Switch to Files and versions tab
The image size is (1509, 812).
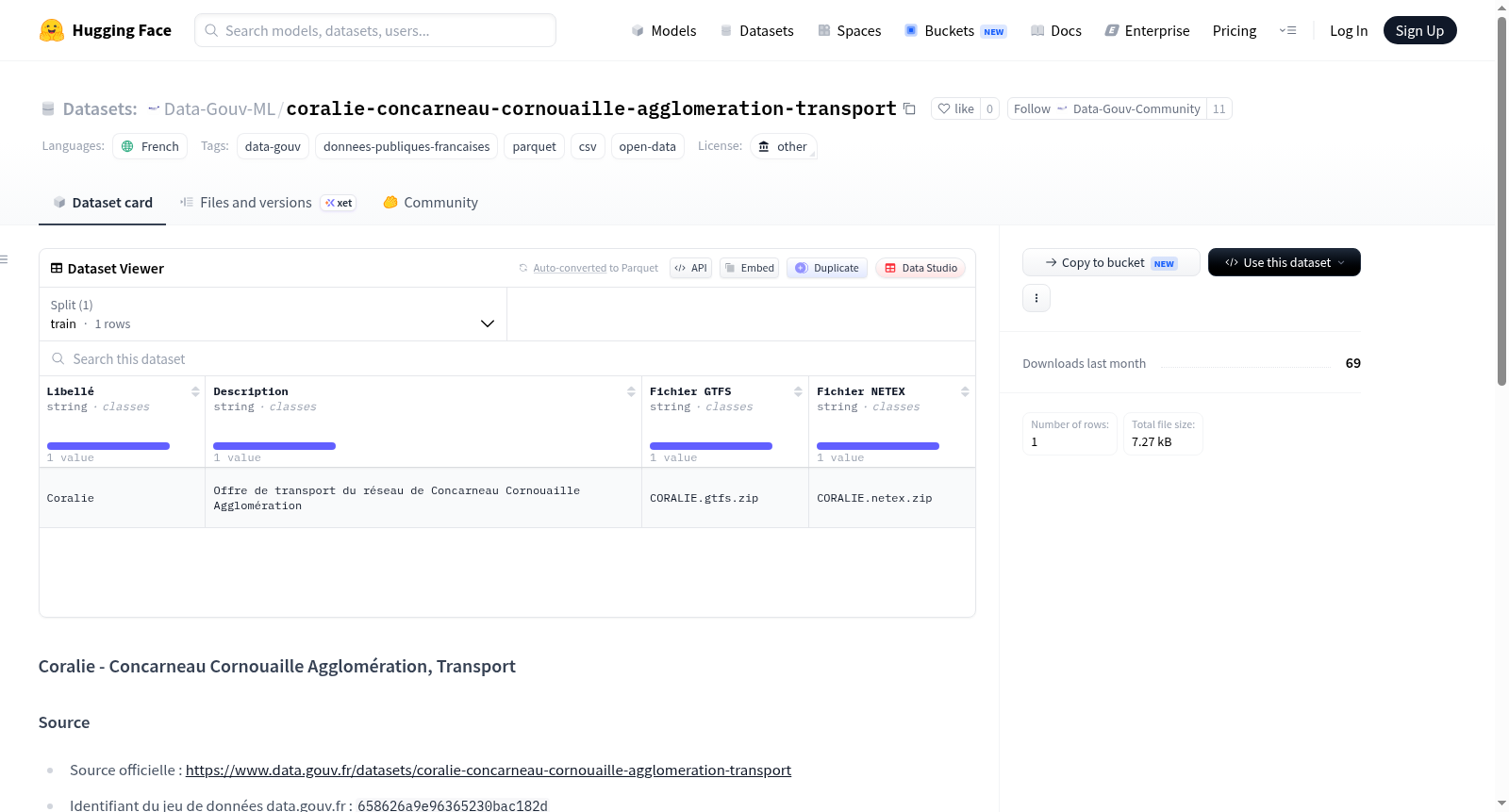click(x=268, y=202)
